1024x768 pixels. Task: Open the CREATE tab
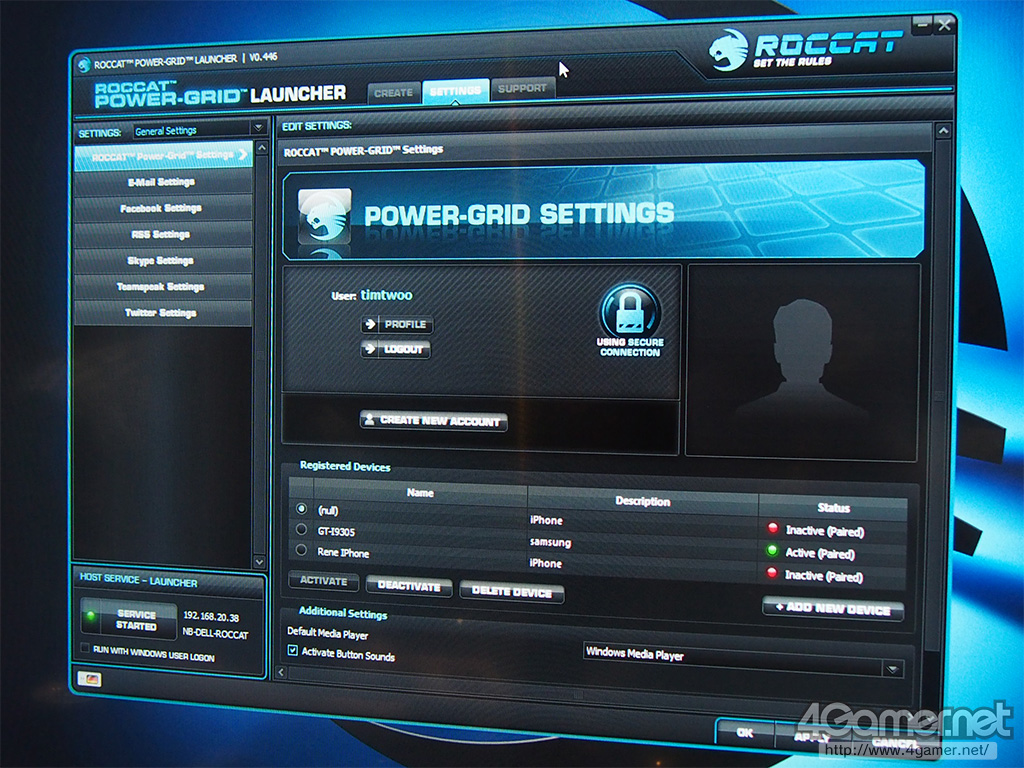[393, 93]
